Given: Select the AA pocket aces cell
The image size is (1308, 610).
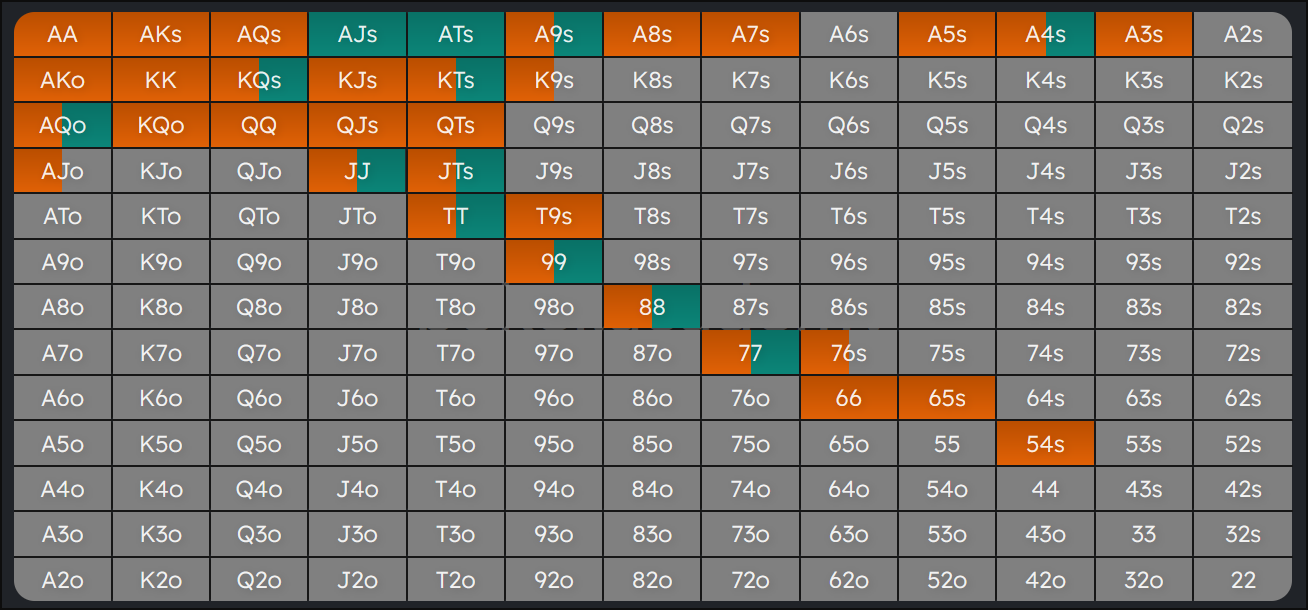Looking at the screenshot, I should (x=62, y=35).
